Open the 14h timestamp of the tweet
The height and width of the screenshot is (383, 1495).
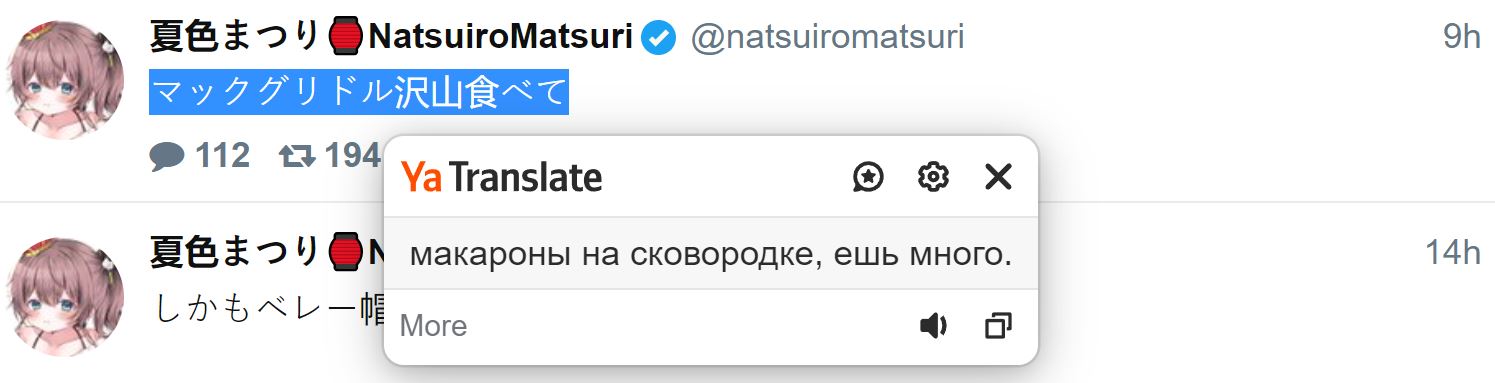(x=1453, y=254)
